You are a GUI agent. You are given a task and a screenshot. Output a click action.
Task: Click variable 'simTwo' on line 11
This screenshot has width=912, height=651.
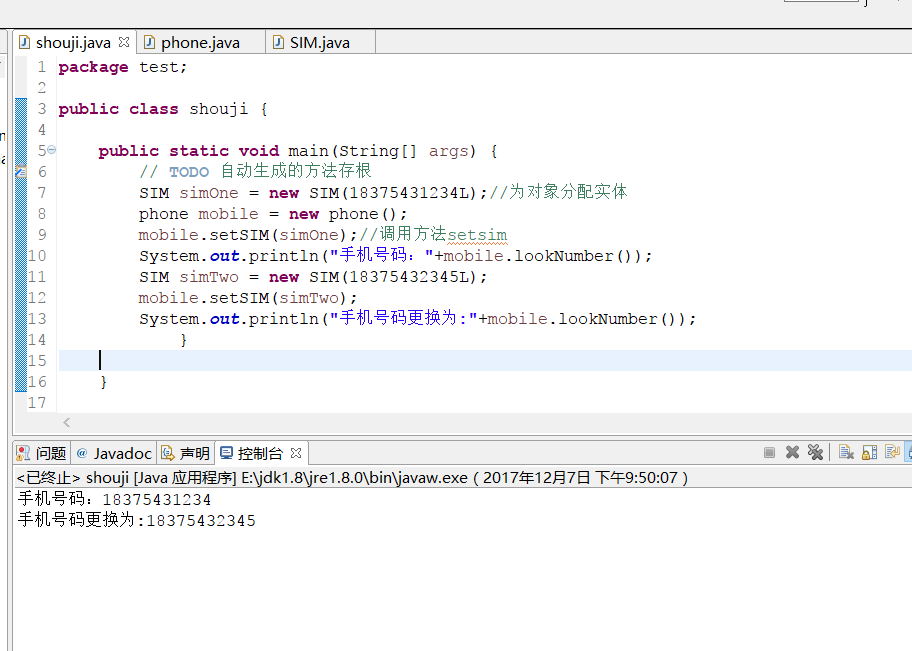[209, 277]
